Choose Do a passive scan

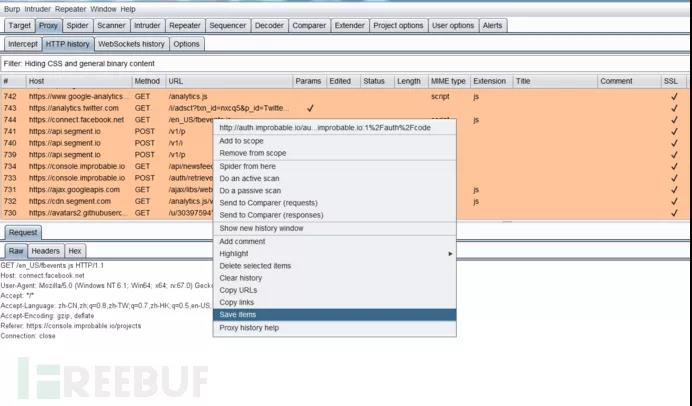point(335,191)
